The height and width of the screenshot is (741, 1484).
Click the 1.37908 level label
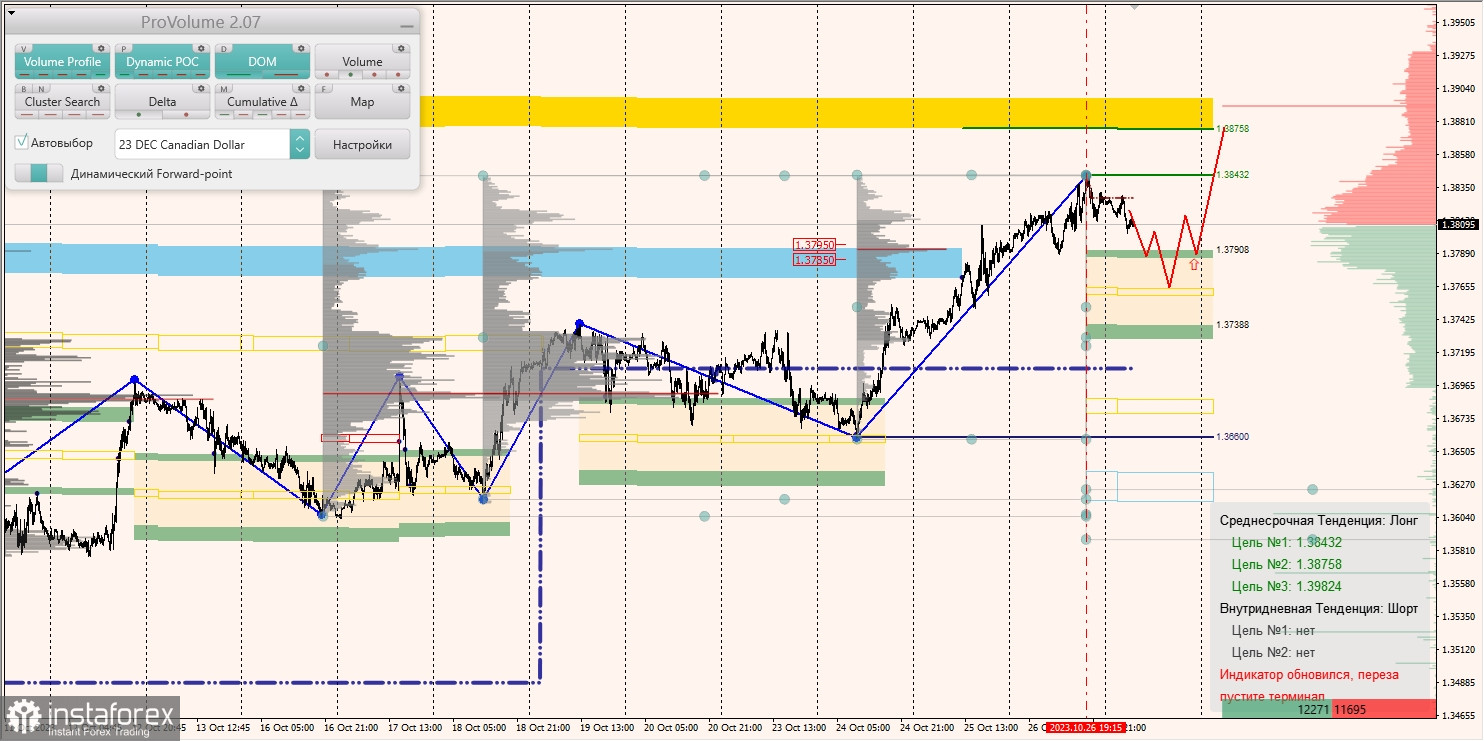[1233, 249]
